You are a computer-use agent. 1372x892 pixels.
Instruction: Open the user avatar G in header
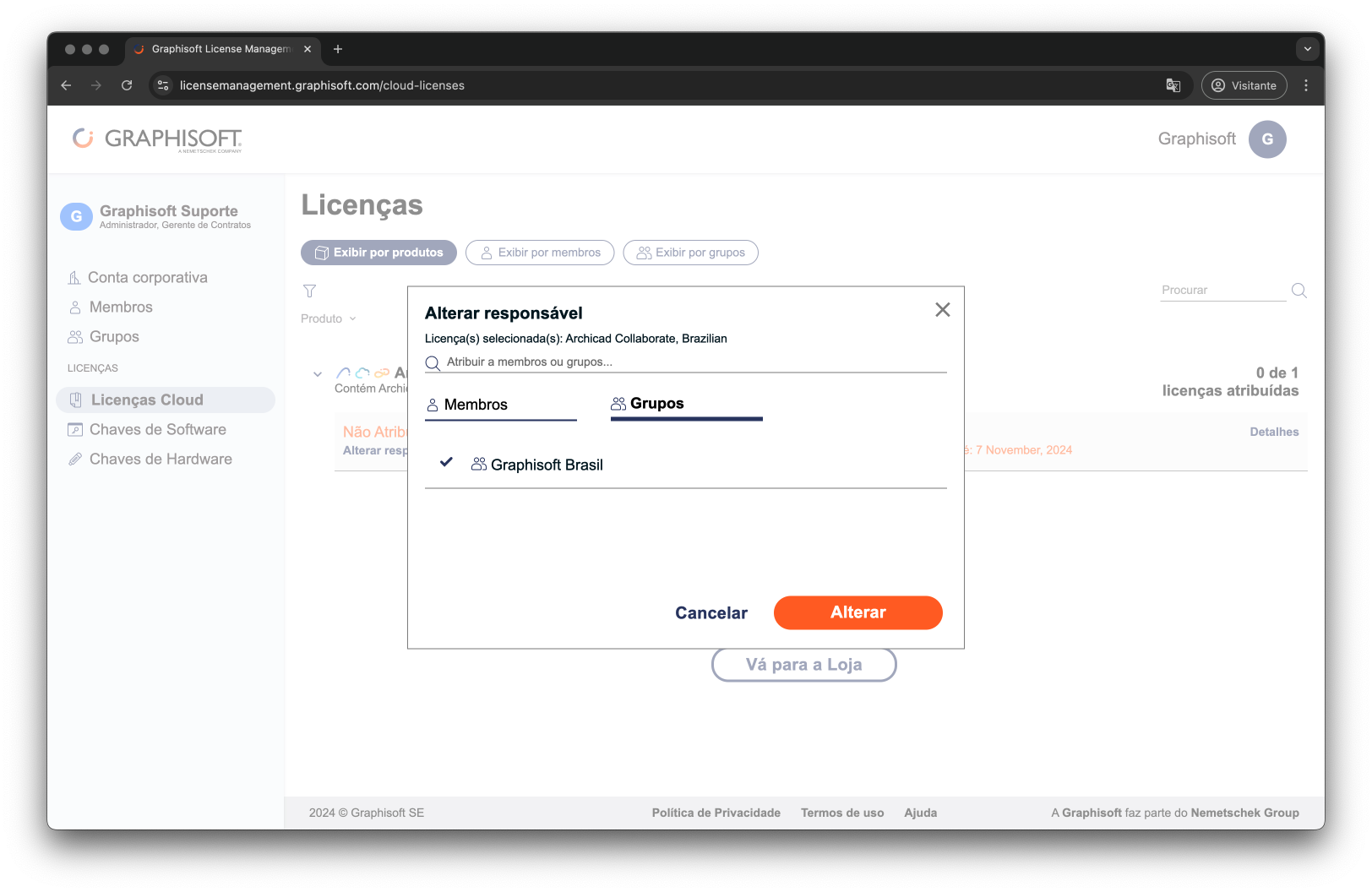[x=1267, y=139]
